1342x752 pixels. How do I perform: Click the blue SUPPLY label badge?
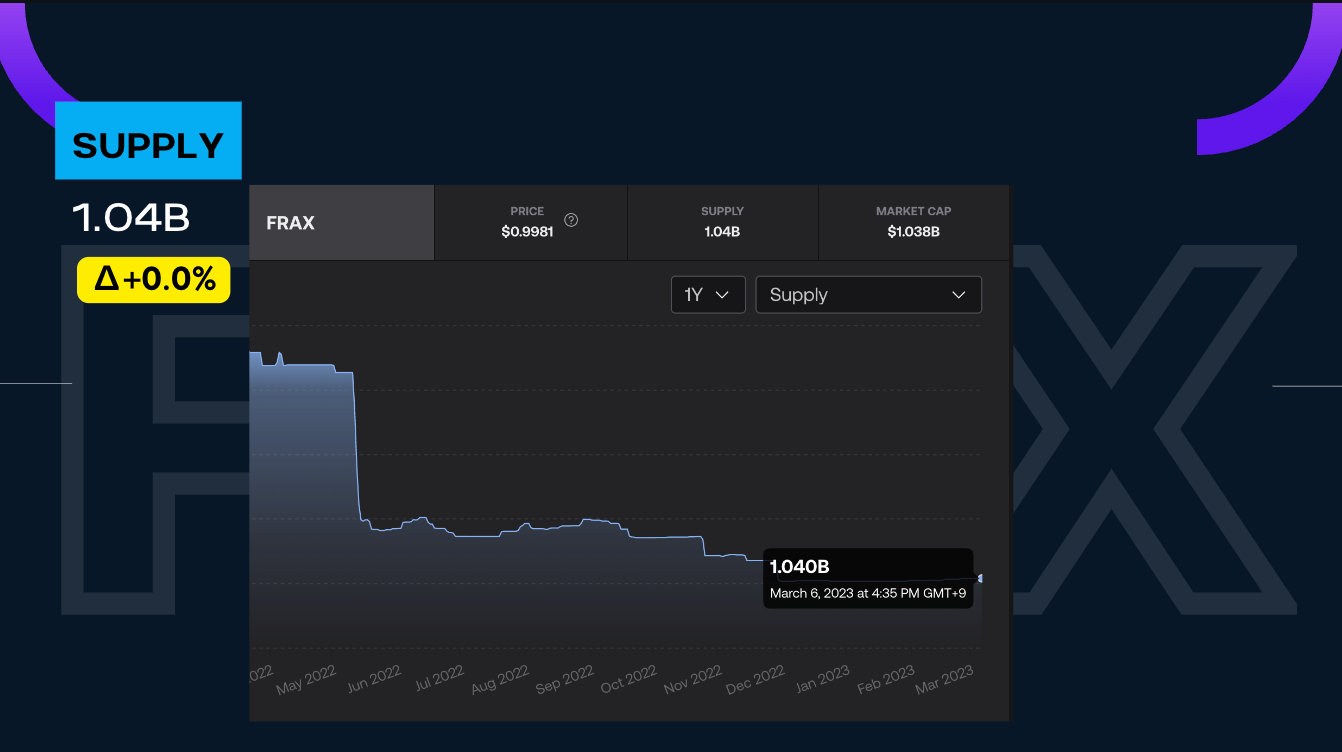(148, 141)
